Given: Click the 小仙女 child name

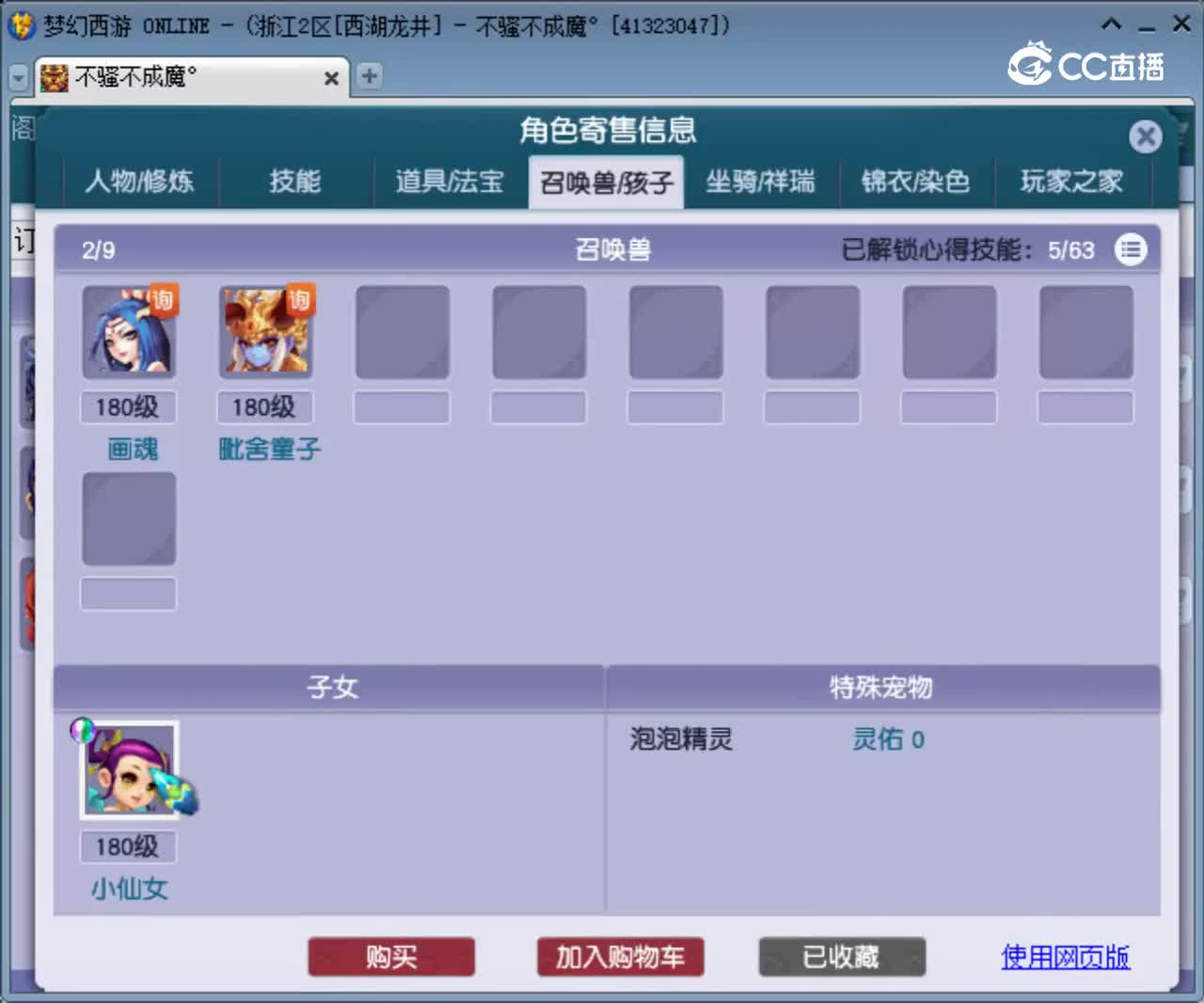Looking at the screenshot, I should [x=129, y=888].
